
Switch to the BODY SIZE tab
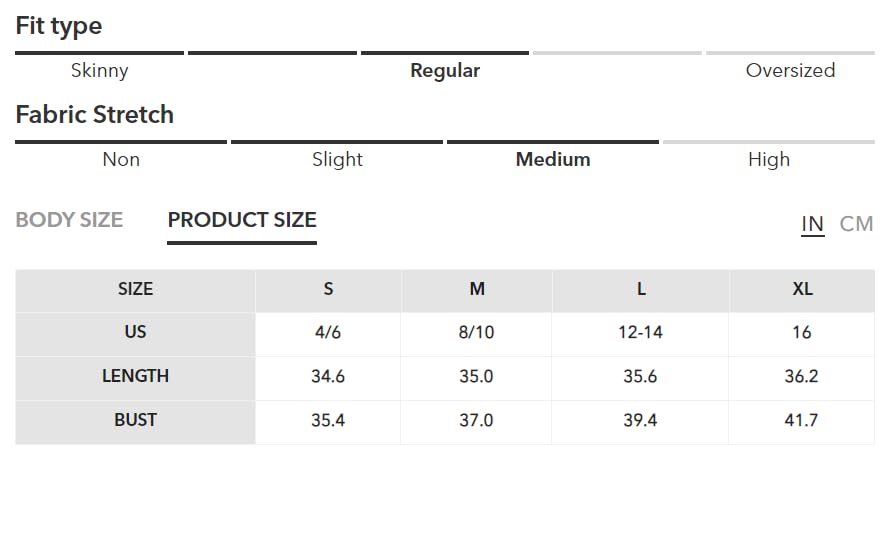[69, 220]
